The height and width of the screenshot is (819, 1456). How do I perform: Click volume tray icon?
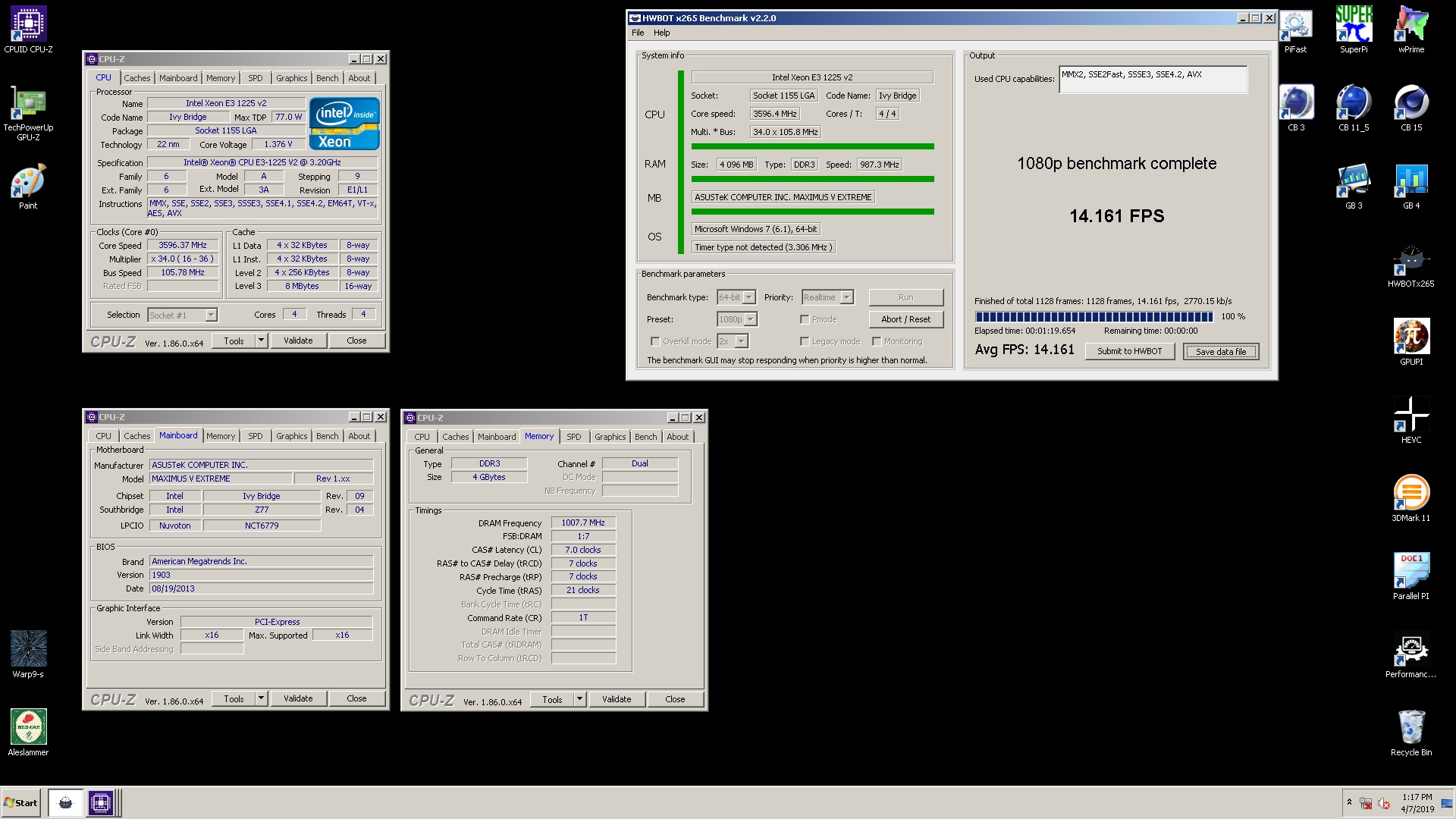tap(1382, 803)
